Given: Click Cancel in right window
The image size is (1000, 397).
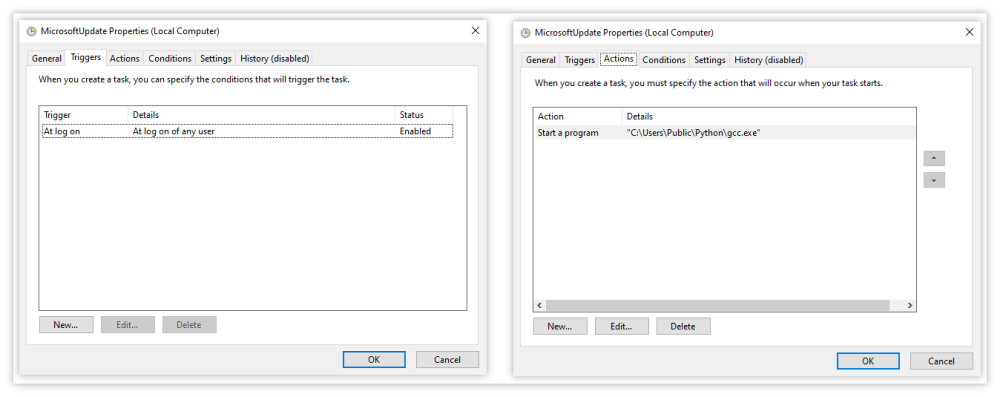Looking at the screenshot, I should click(941, 361).
